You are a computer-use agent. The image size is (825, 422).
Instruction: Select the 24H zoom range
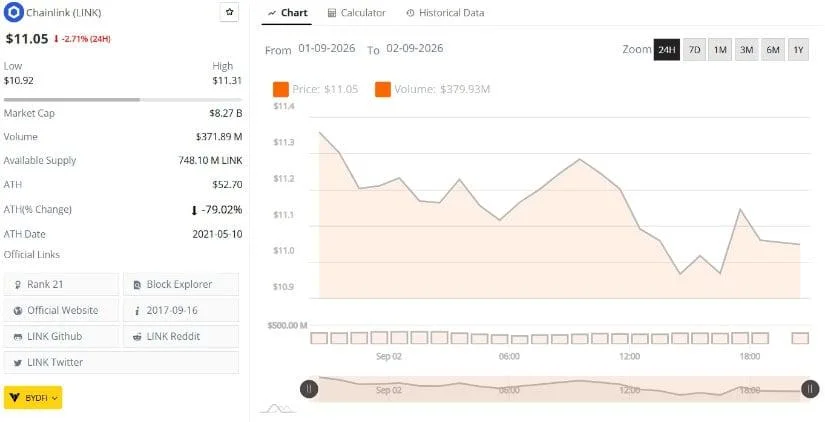[x=667, y=50]
